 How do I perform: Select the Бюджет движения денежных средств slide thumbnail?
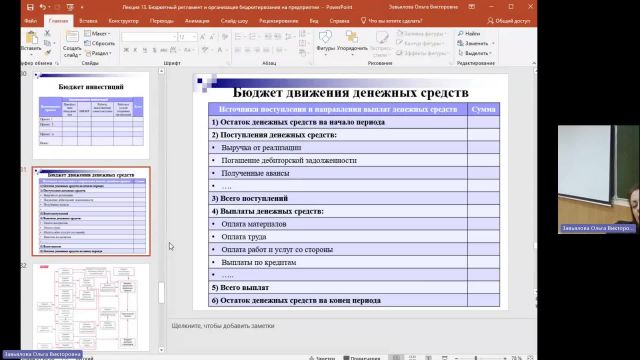click(91, 211)
